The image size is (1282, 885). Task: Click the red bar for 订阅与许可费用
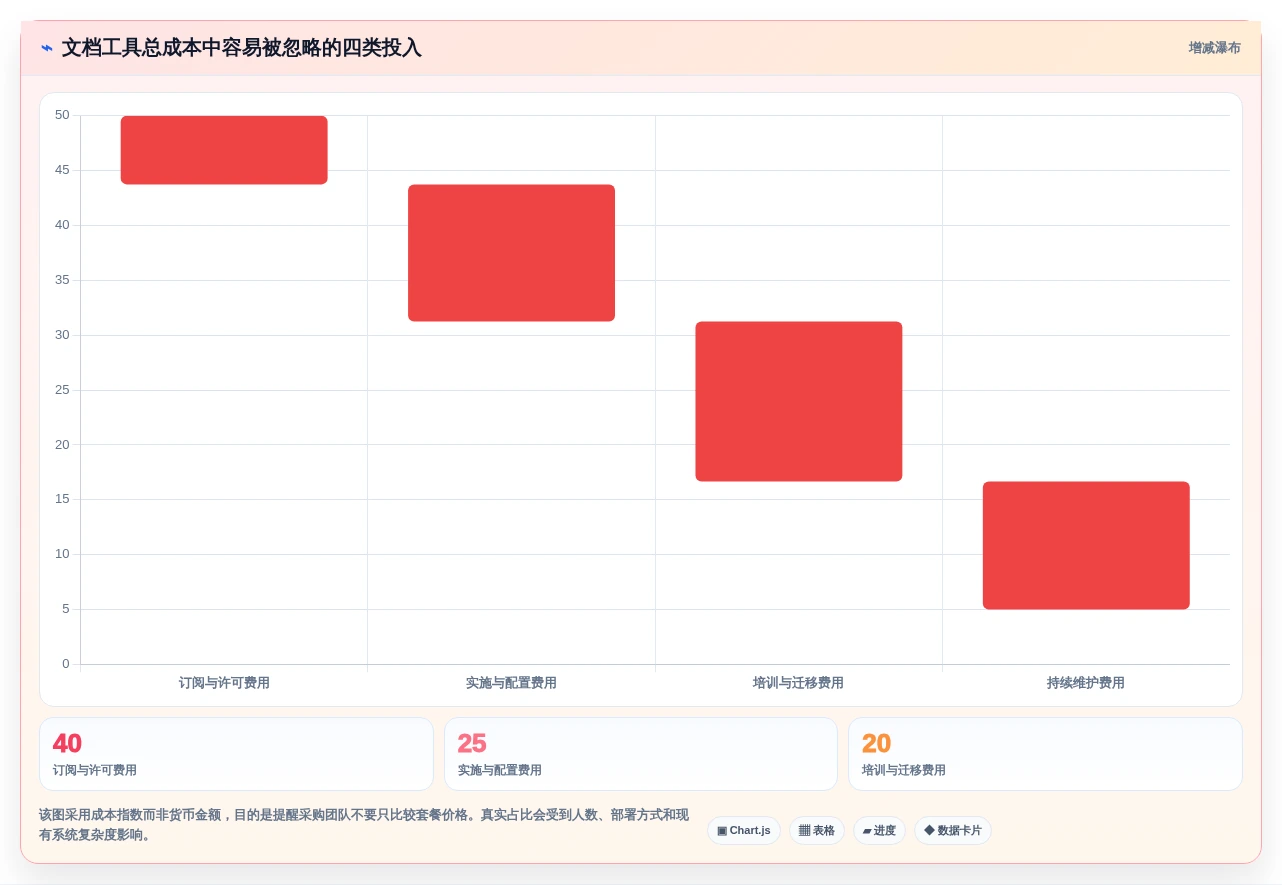click(x=224, y=150)
